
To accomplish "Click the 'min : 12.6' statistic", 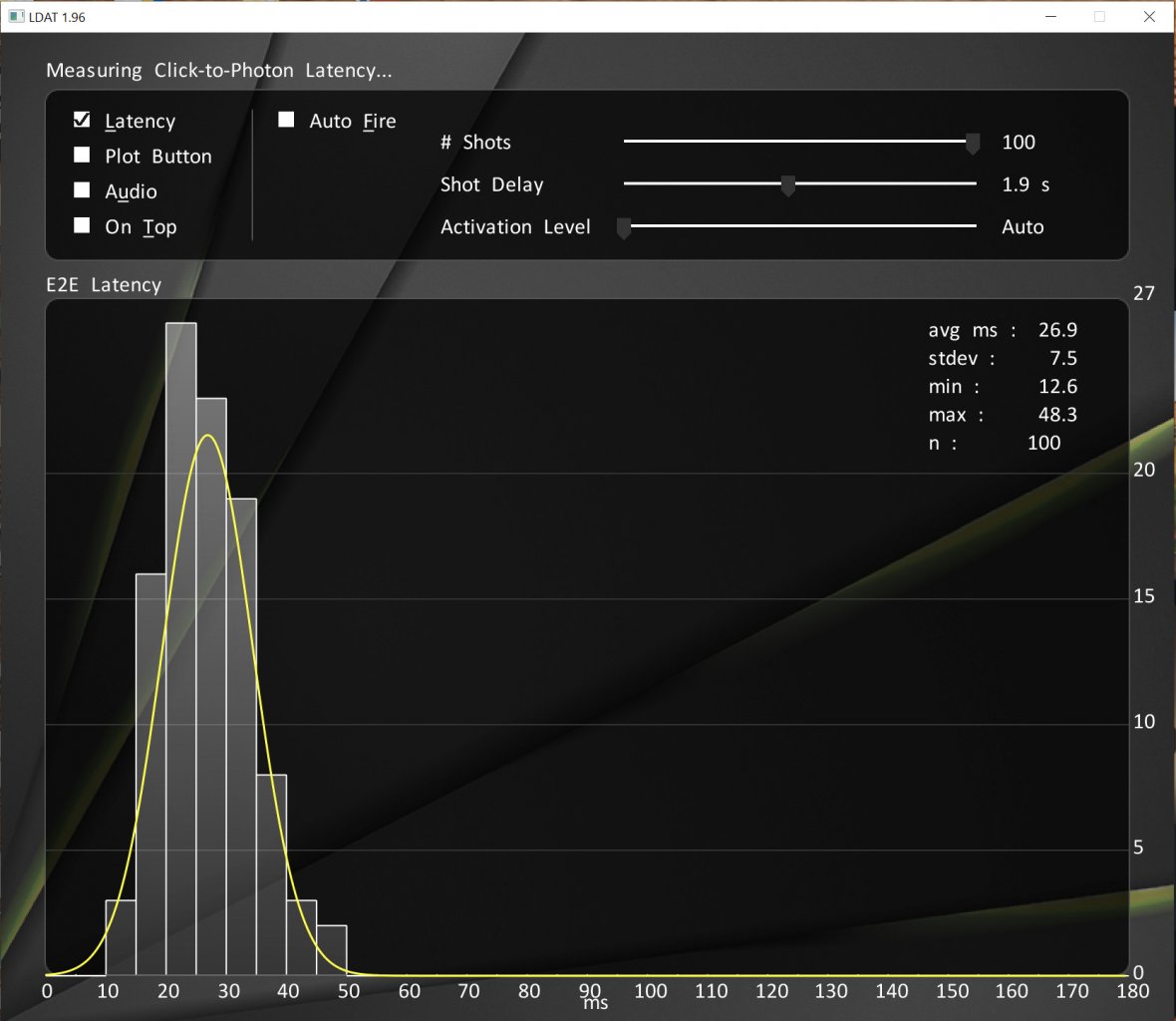I will tap(1002, 386).
